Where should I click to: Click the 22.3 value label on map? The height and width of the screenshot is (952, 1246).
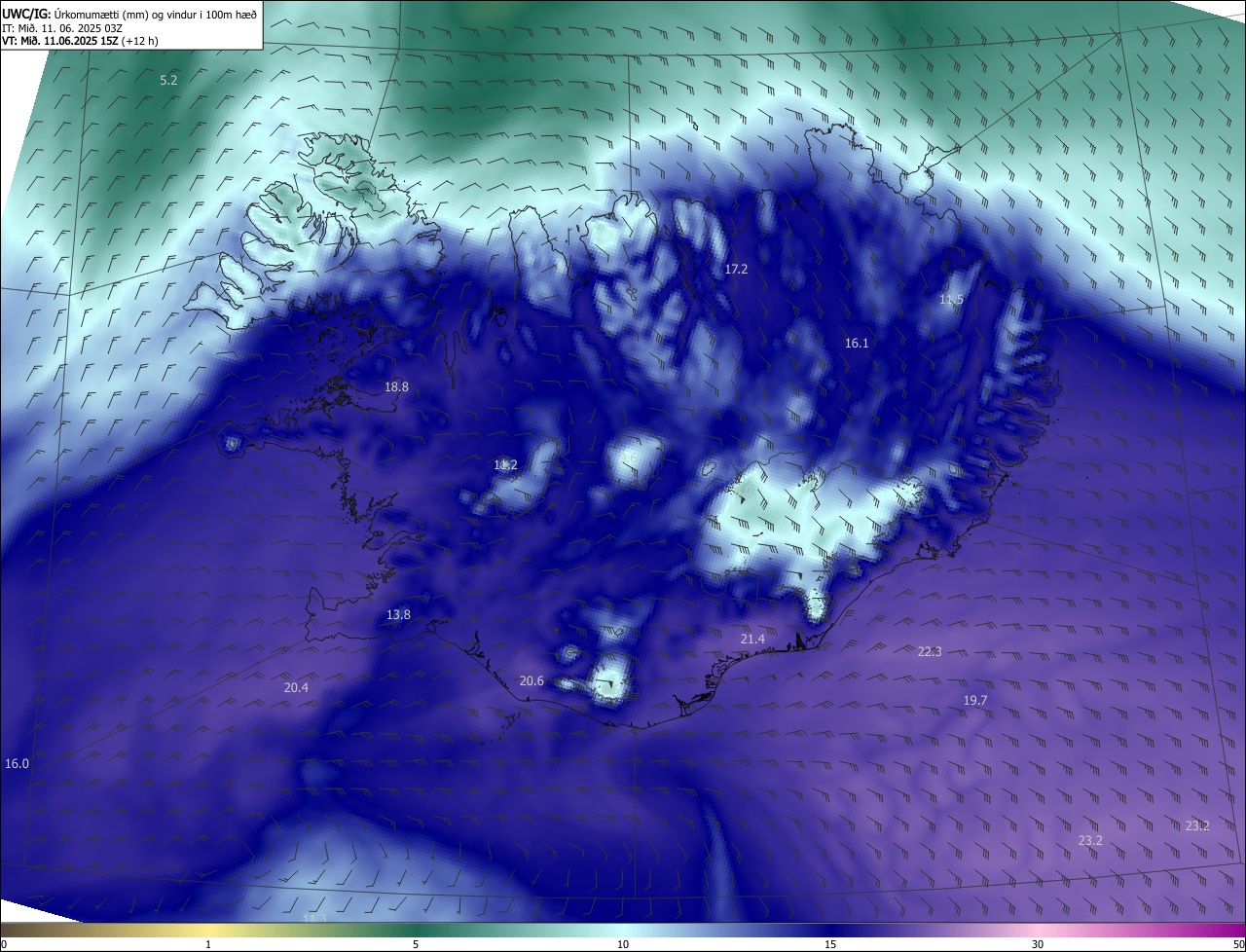tap(930, 652)
